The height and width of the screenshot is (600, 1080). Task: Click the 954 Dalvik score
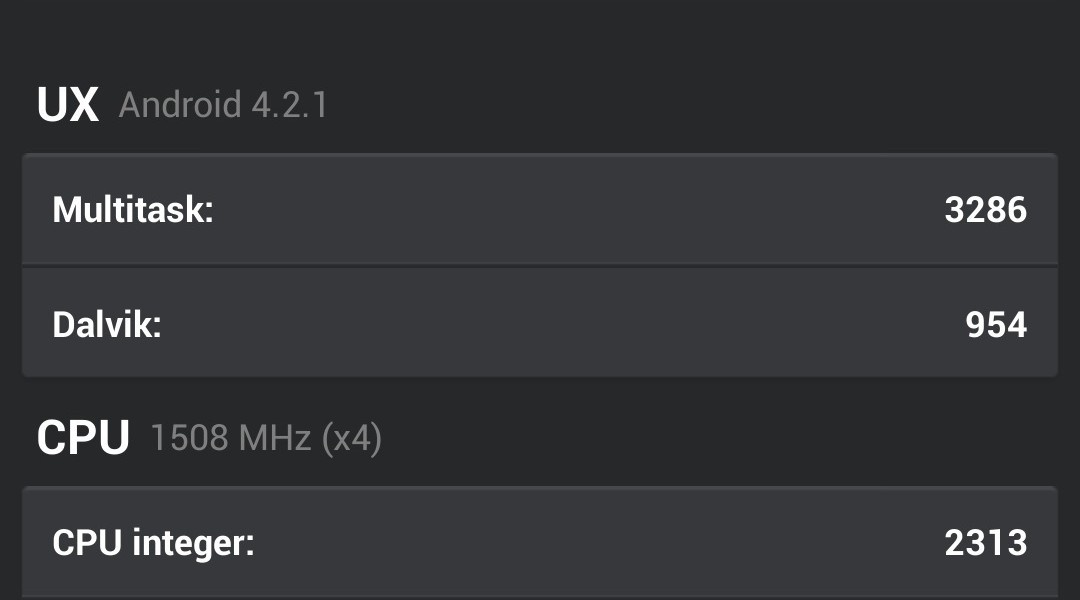click(996, 325)
